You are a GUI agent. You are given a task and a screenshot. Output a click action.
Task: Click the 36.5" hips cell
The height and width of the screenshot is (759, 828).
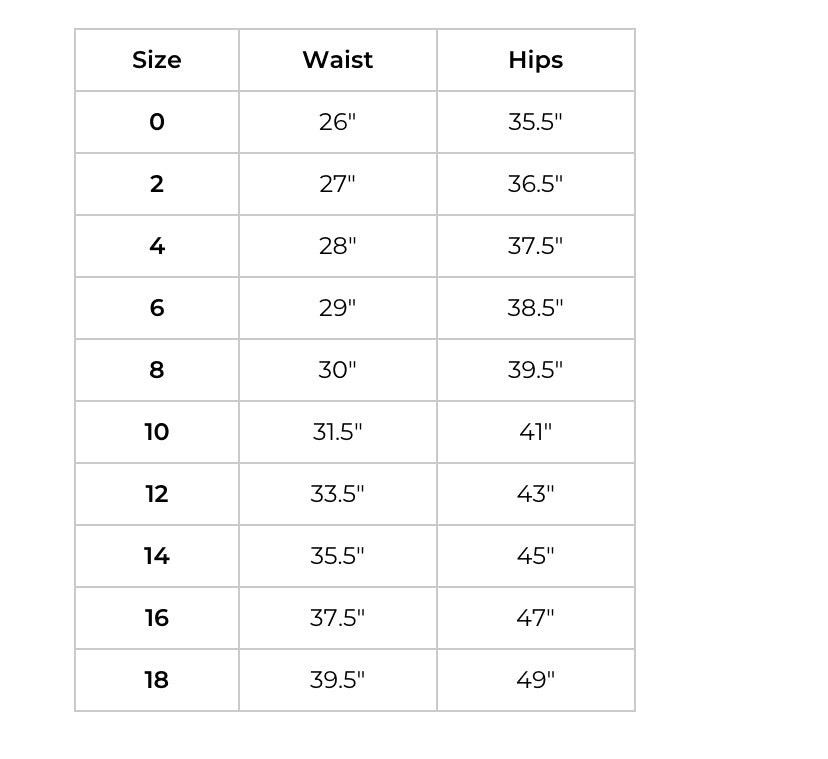point(535,184)
